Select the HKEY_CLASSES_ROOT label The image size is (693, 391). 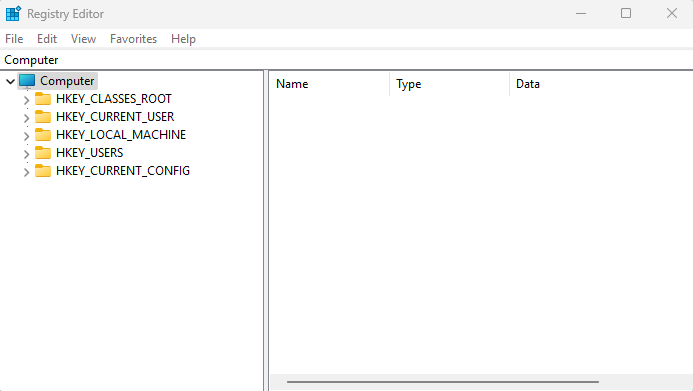(x=114, y=99)
